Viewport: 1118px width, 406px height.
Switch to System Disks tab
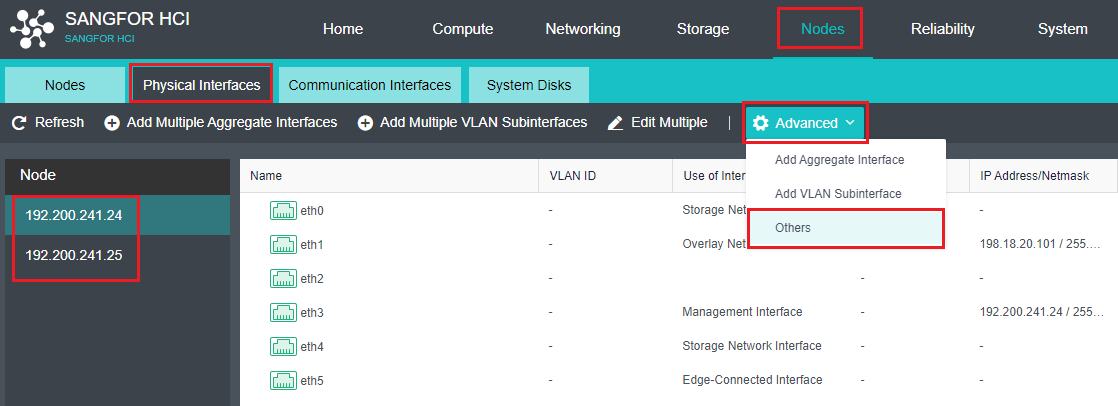(x=529, y=85)
